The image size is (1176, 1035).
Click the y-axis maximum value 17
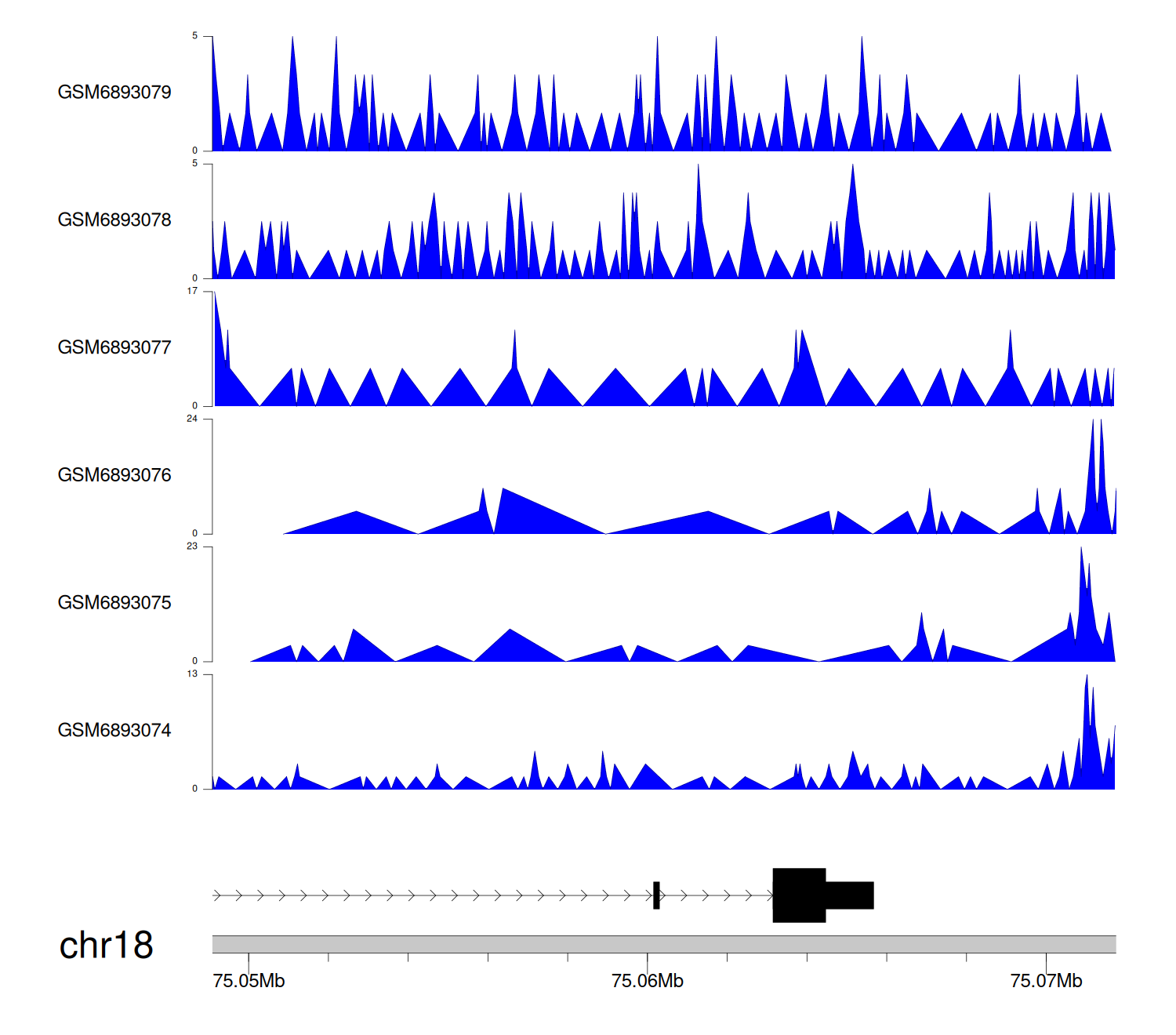192,292
